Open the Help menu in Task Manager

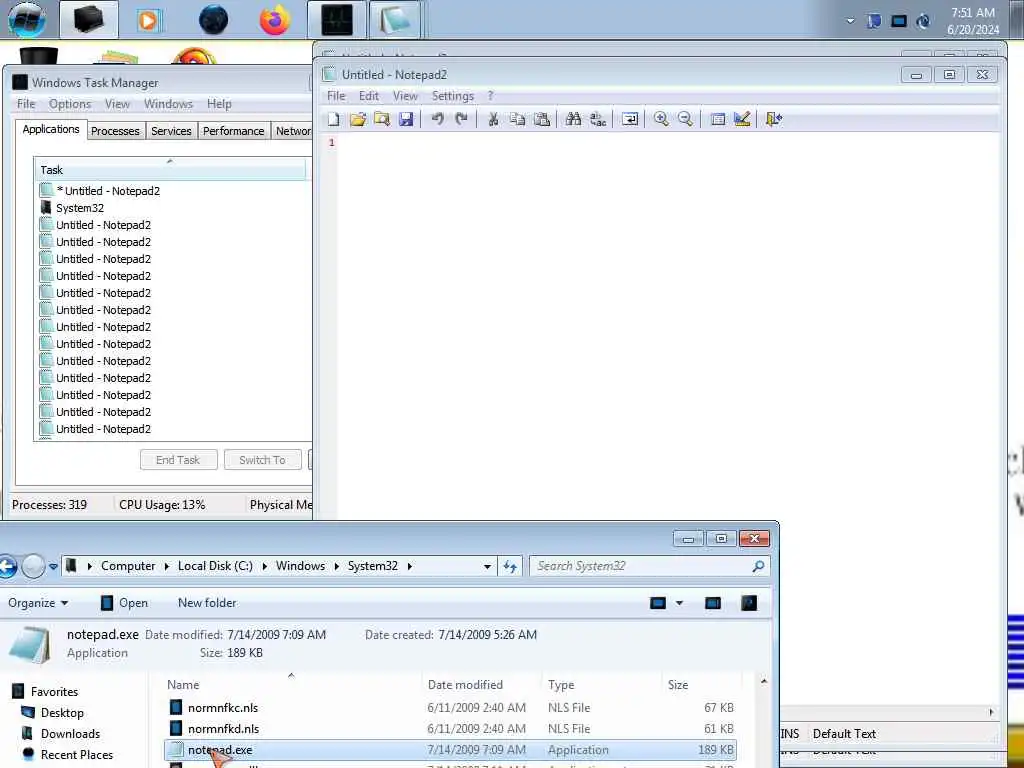pos(219,104)
